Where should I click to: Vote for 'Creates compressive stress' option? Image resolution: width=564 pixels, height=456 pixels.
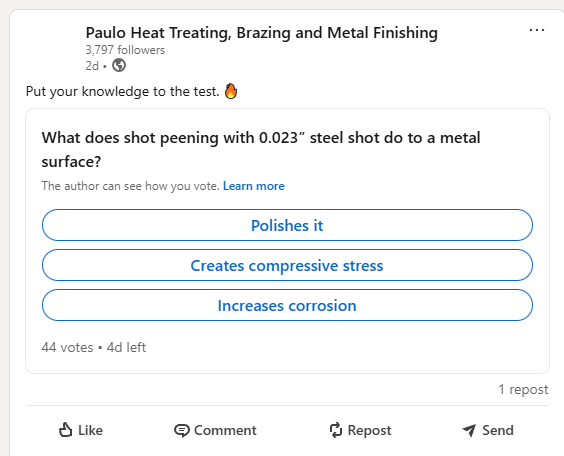pos(287,265)
